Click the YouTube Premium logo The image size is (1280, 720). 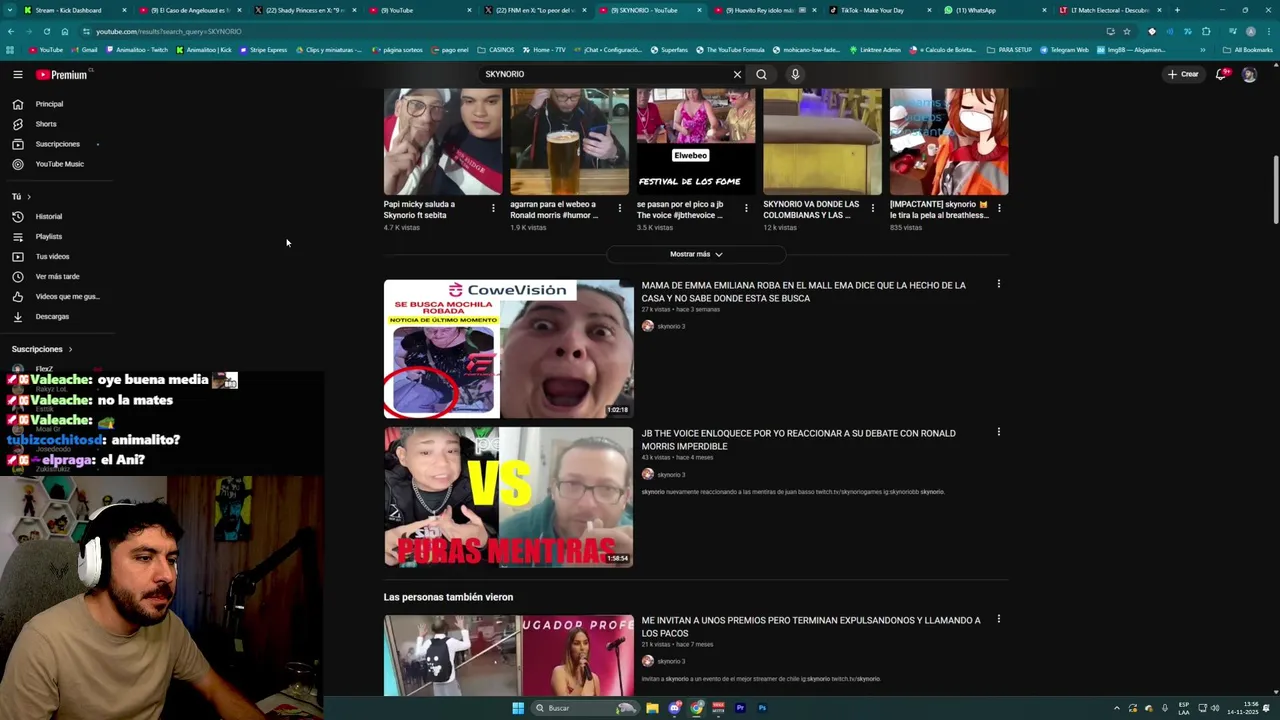tap(62, 75)
